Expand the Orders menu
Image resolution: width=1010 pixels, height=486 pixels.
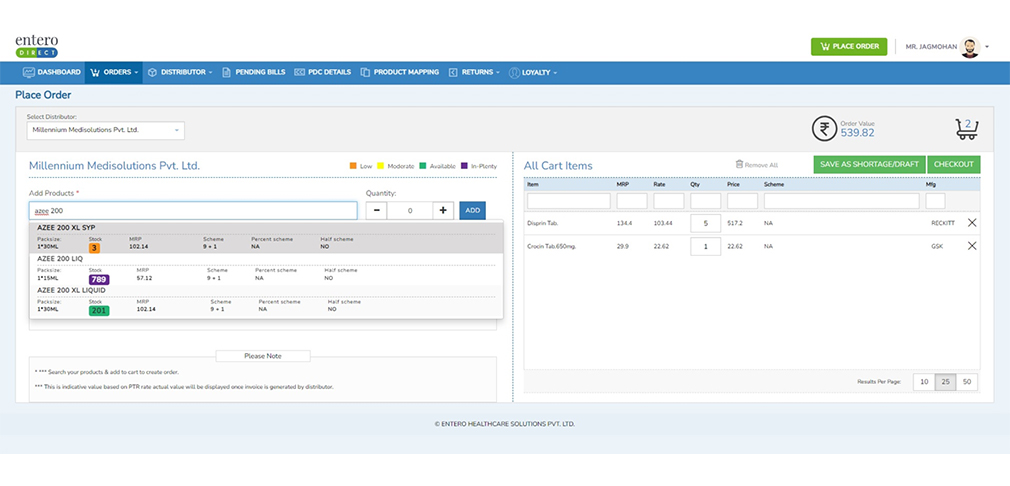pyautogui.click(x=113, y=72)
